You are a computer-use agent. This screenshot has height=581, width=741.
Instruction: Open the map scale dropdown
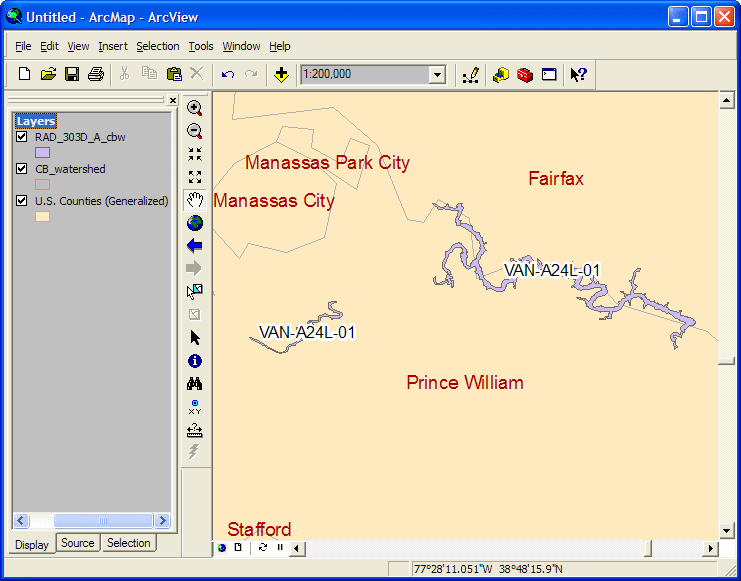(x=437, y=74)
